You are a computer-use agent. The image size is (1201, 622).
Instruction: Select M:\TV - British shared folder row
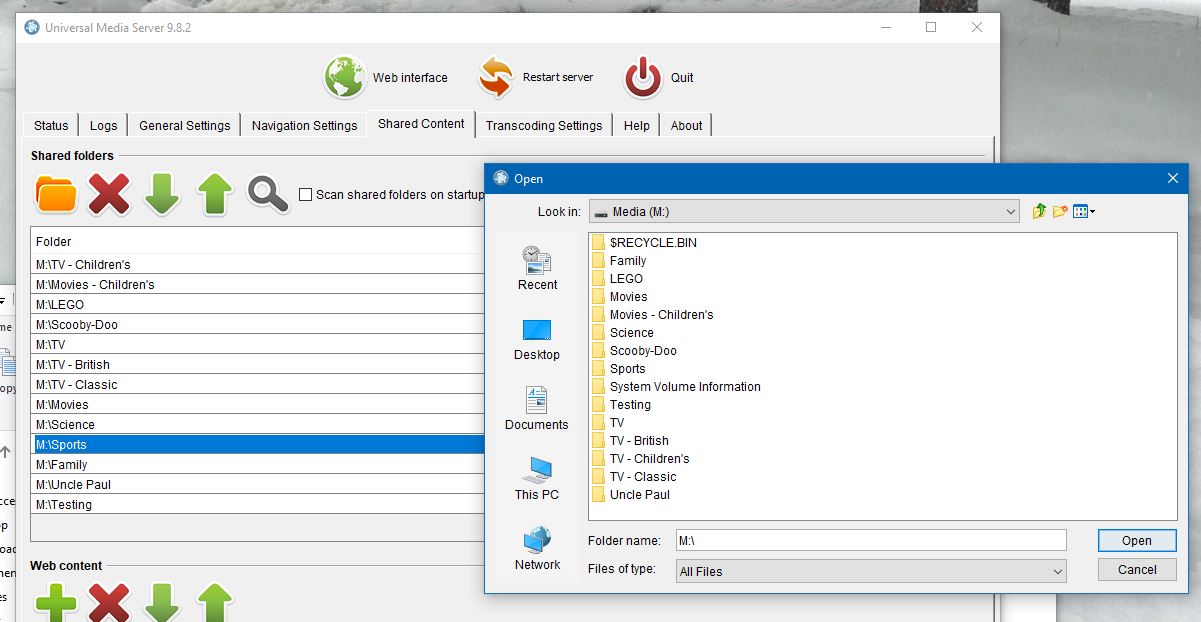[x=258, y=364]
